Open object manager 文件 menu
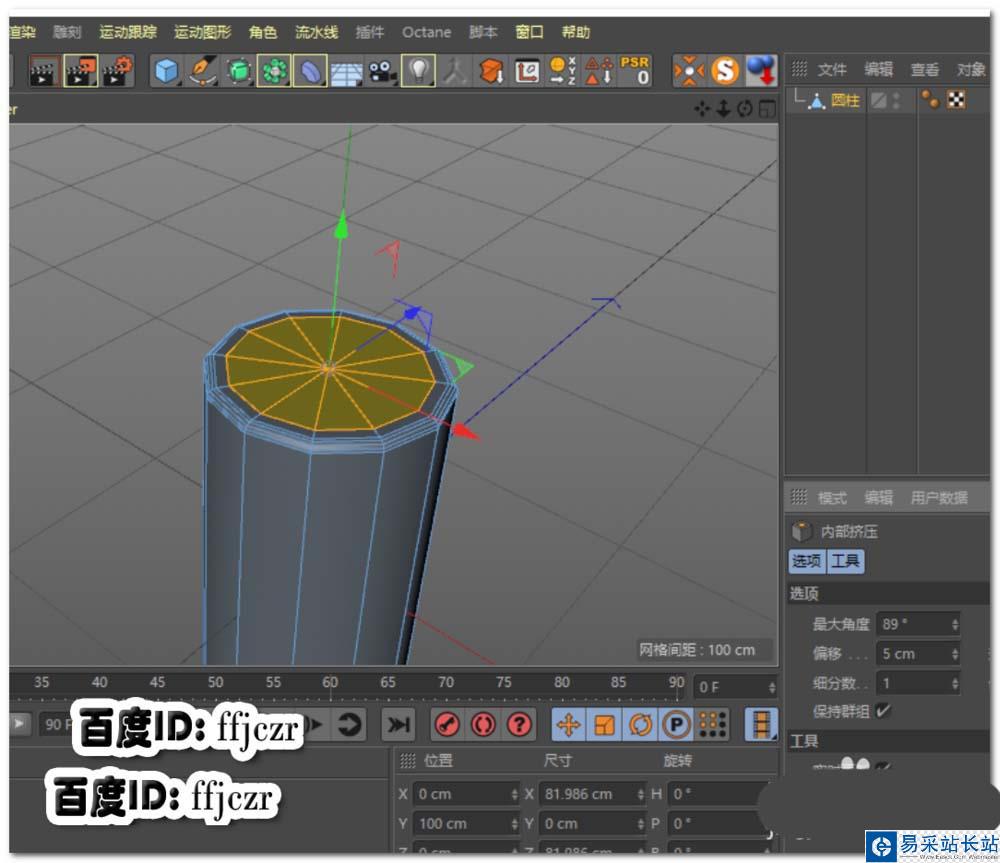This screenshot has width=1000, height=863. [832, 70]
